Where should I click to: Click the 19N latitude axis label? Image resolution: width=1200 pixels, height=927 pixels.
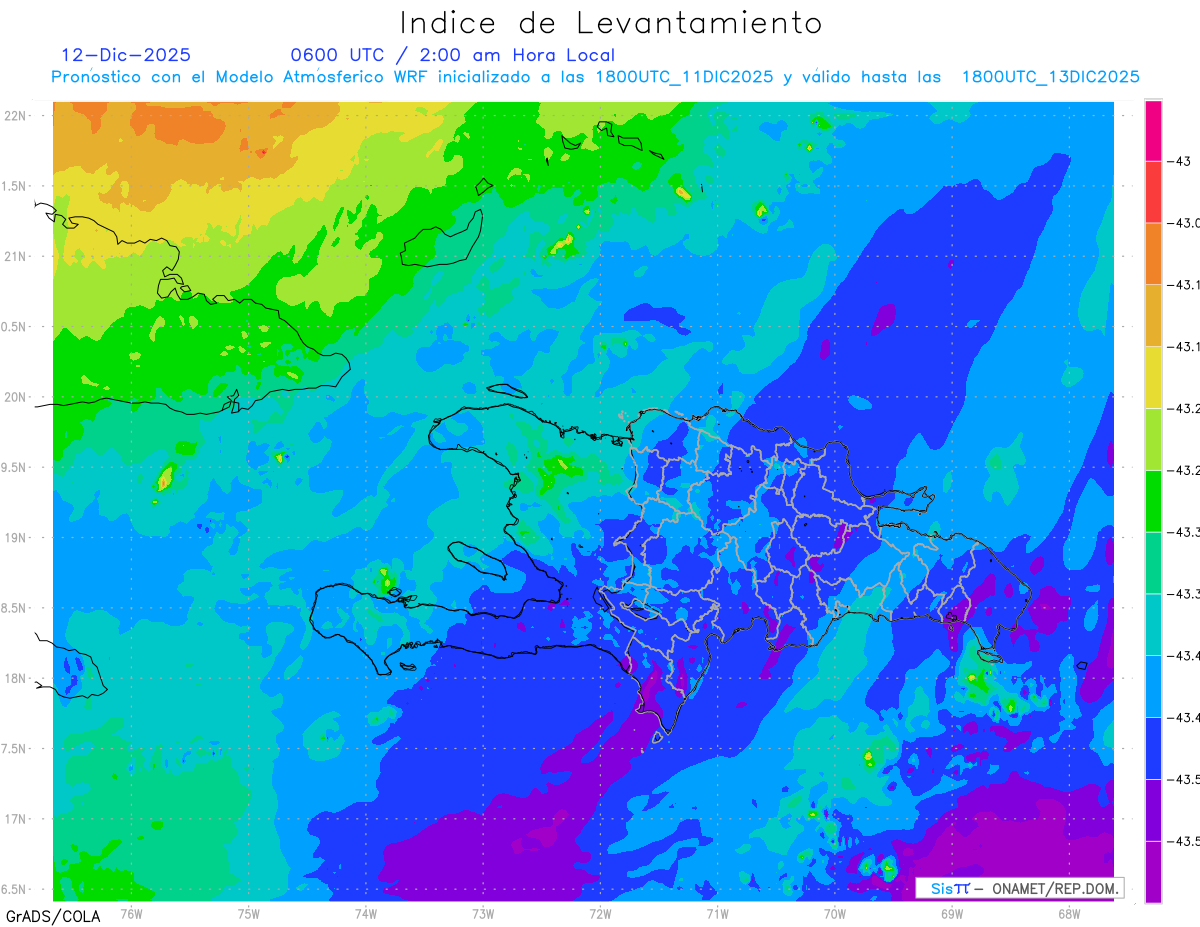pos(14,537)
